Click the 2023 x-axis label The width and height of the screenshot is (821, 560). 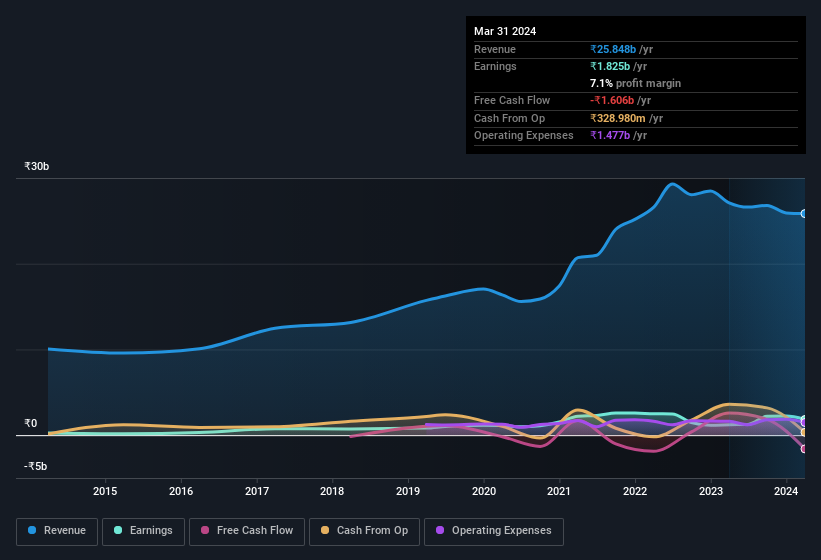pos(711,491)
